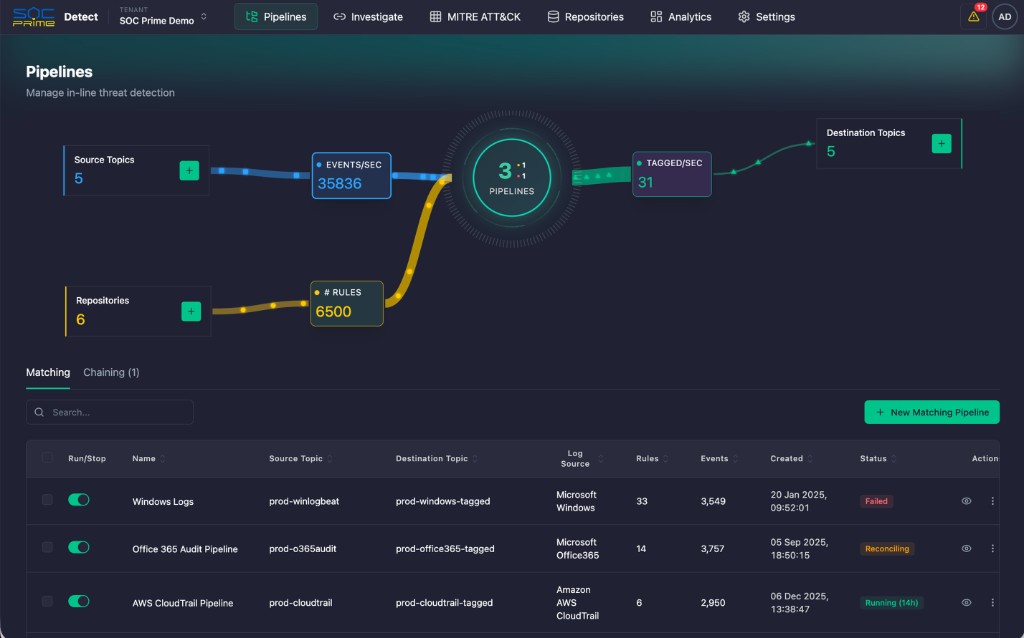Click the Running (14h) status badge

point(891,603)
